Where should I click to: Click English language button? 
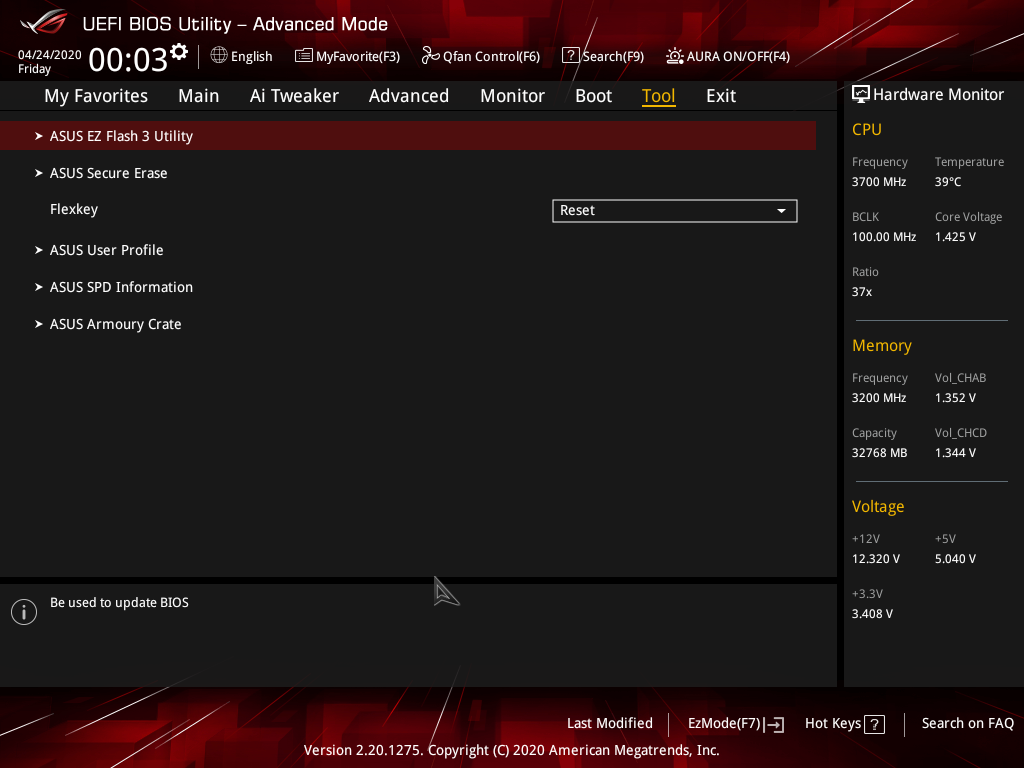click(x=242, y=56)
